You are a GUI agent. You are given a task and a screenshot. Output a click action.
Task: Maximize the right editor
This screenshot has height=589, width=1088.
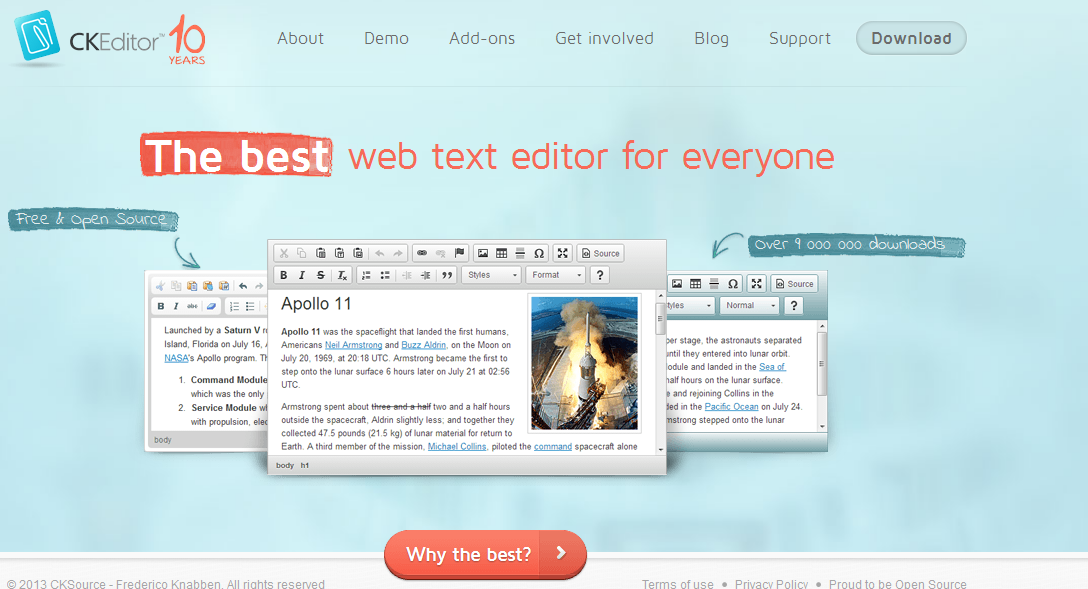(x=756, y=284)
